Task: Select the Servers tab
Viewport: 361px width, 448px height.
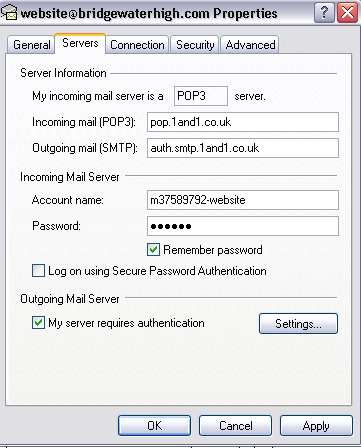Action: pos(80,43)
